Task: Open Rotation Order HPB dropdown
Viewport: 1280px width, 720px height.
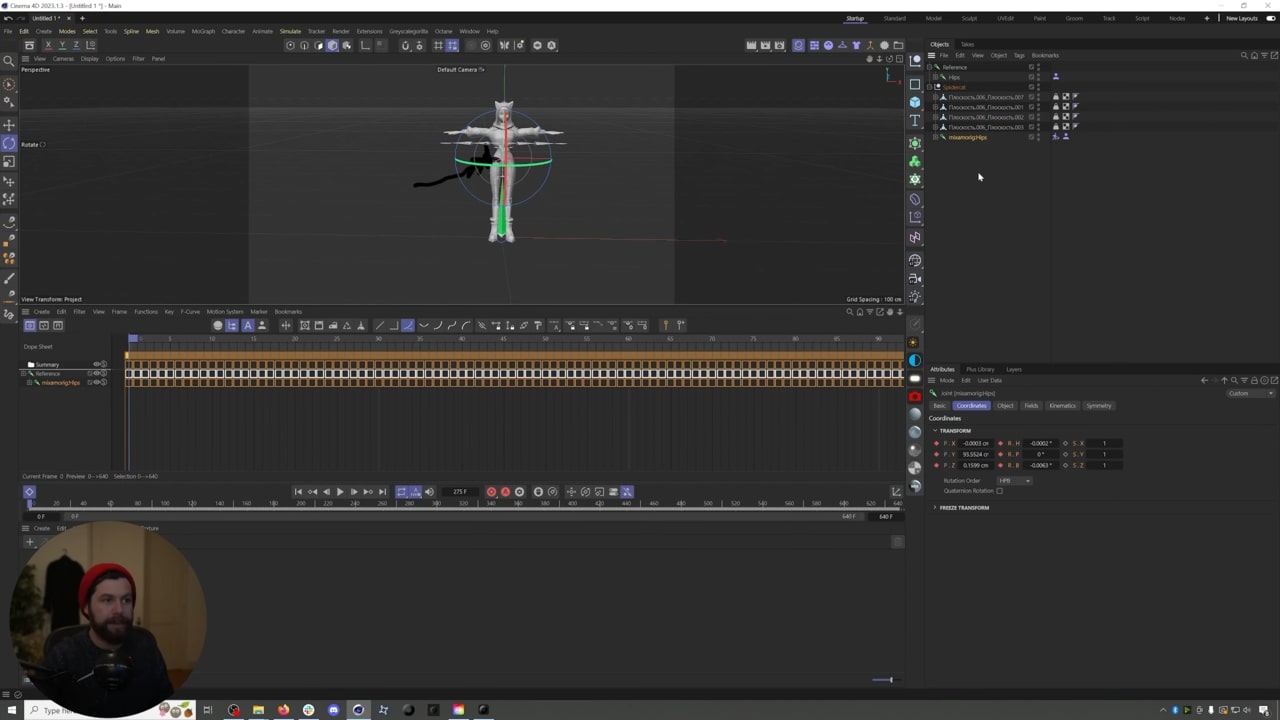Action: pos(1014,481)
